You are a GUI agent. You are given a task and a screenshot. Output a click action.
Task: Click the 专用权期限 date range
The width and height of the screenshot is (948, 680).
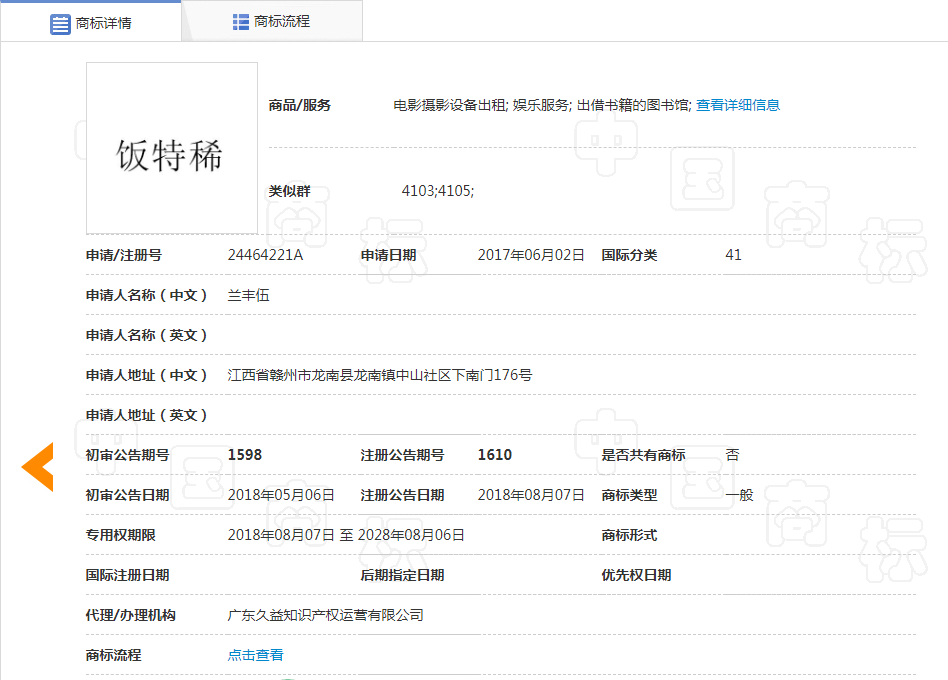[345, 535]
